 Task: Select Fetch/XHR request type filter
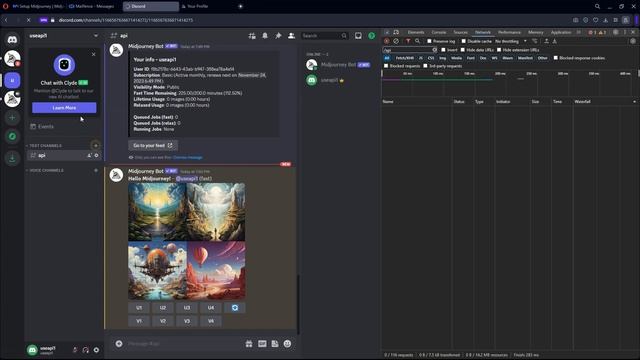point(404,58)
